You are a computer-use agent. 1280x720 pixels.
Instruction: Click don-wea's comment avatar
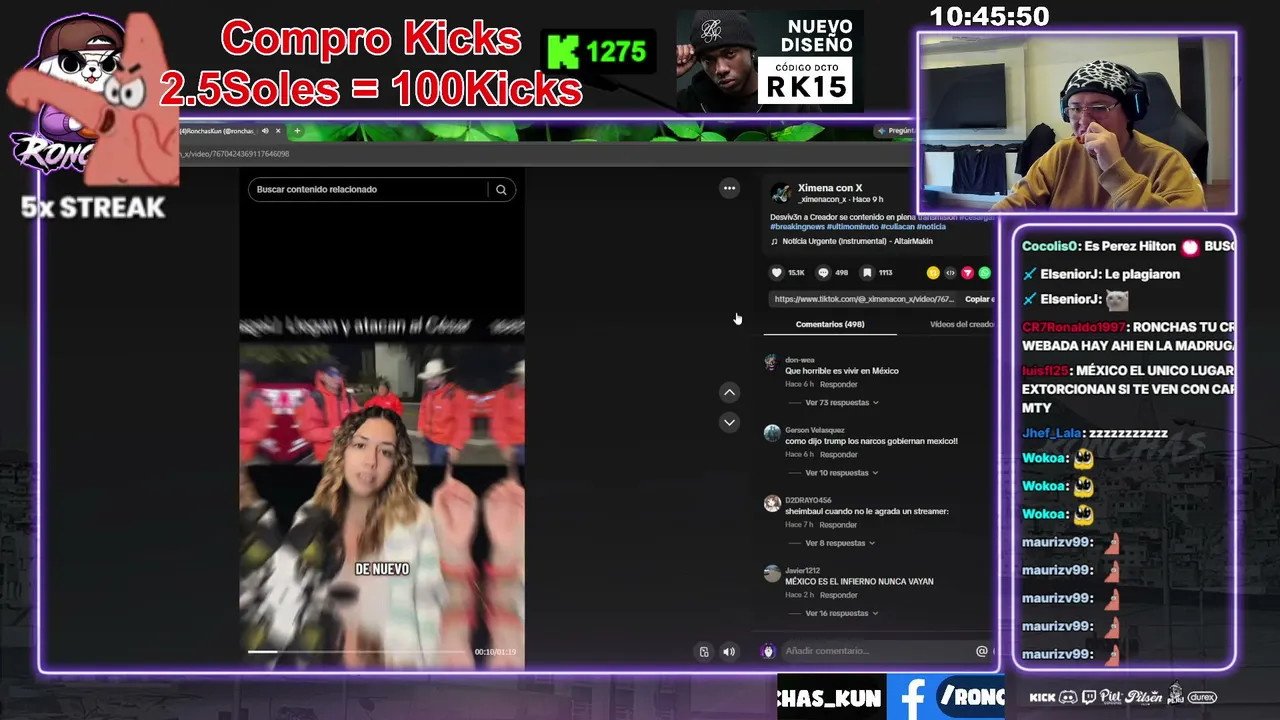point(771,362)
